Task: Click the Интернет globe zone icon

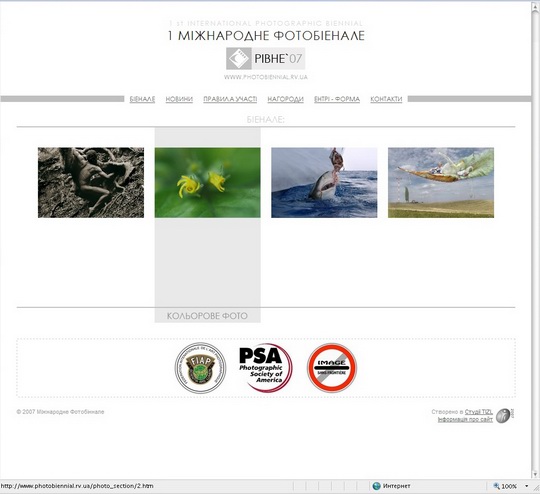Action: 377,486
